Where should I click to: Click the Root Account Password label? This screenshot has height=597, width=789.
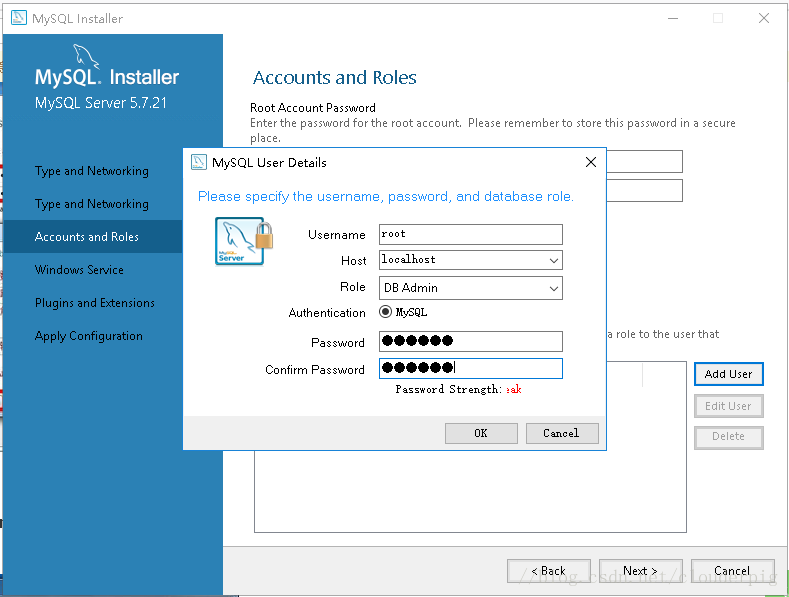point(313,108)
